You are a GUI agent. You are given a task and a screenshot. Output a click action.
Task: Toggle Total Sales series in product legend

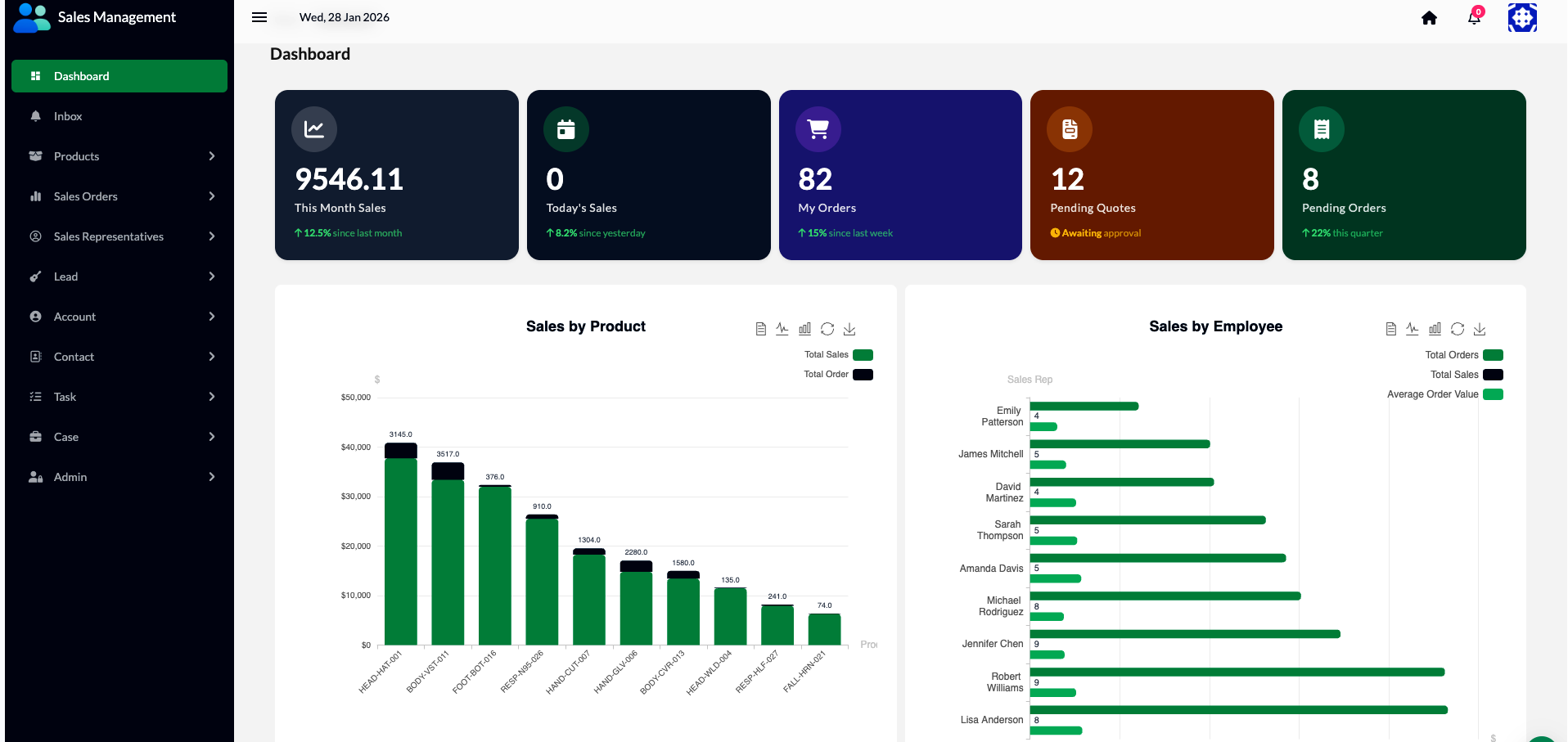[863, 355]
